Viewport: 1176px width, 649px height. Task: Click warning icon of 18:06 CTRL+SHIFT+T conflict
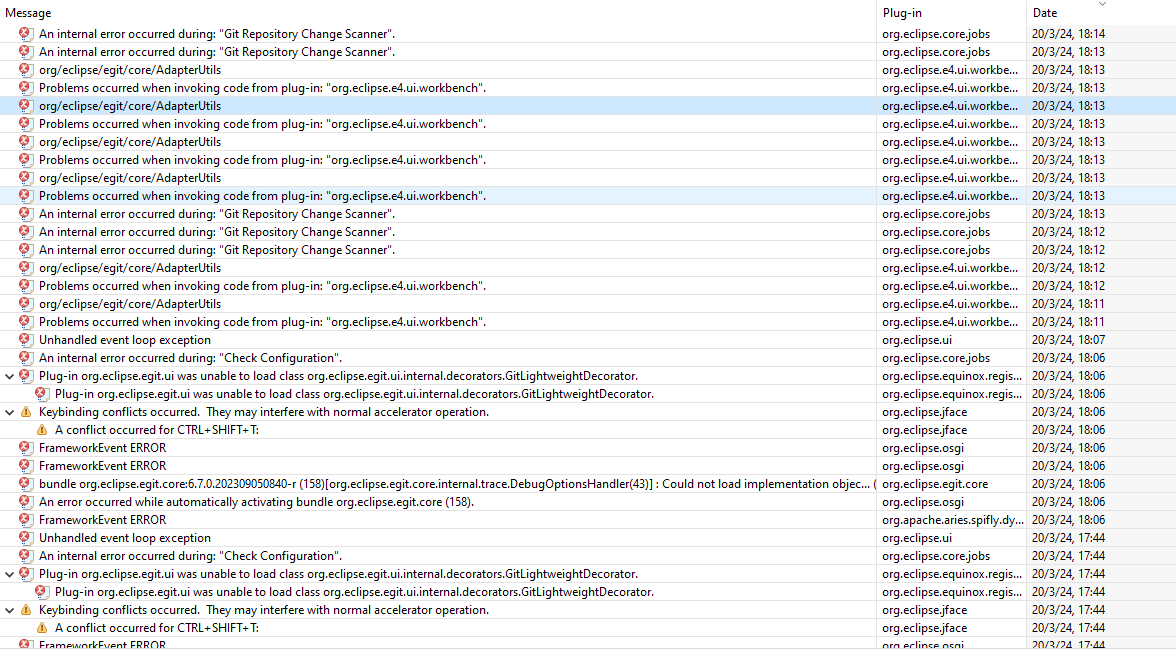(42, 430)
